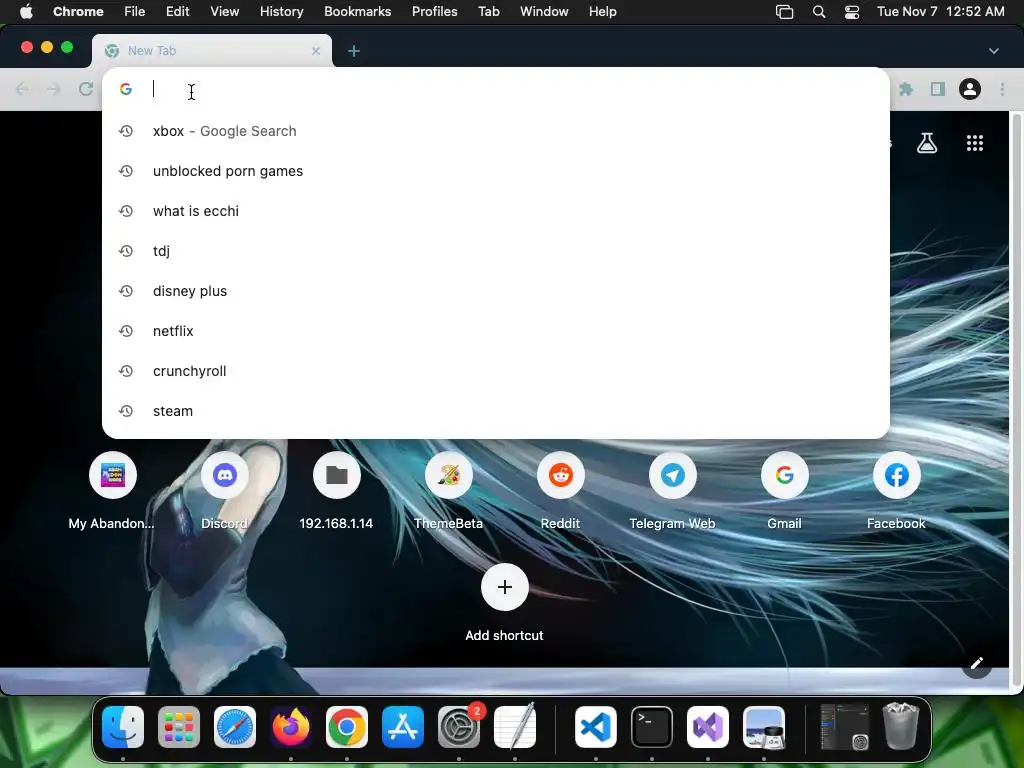Open TextEdit from the dock

(x=515, y=727)
